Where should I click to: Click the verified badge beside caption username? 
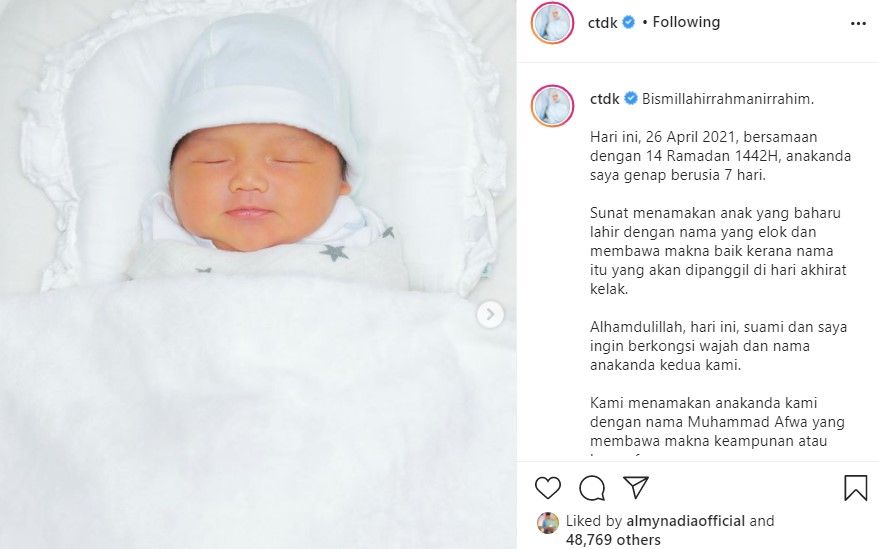tap(631, 99)
